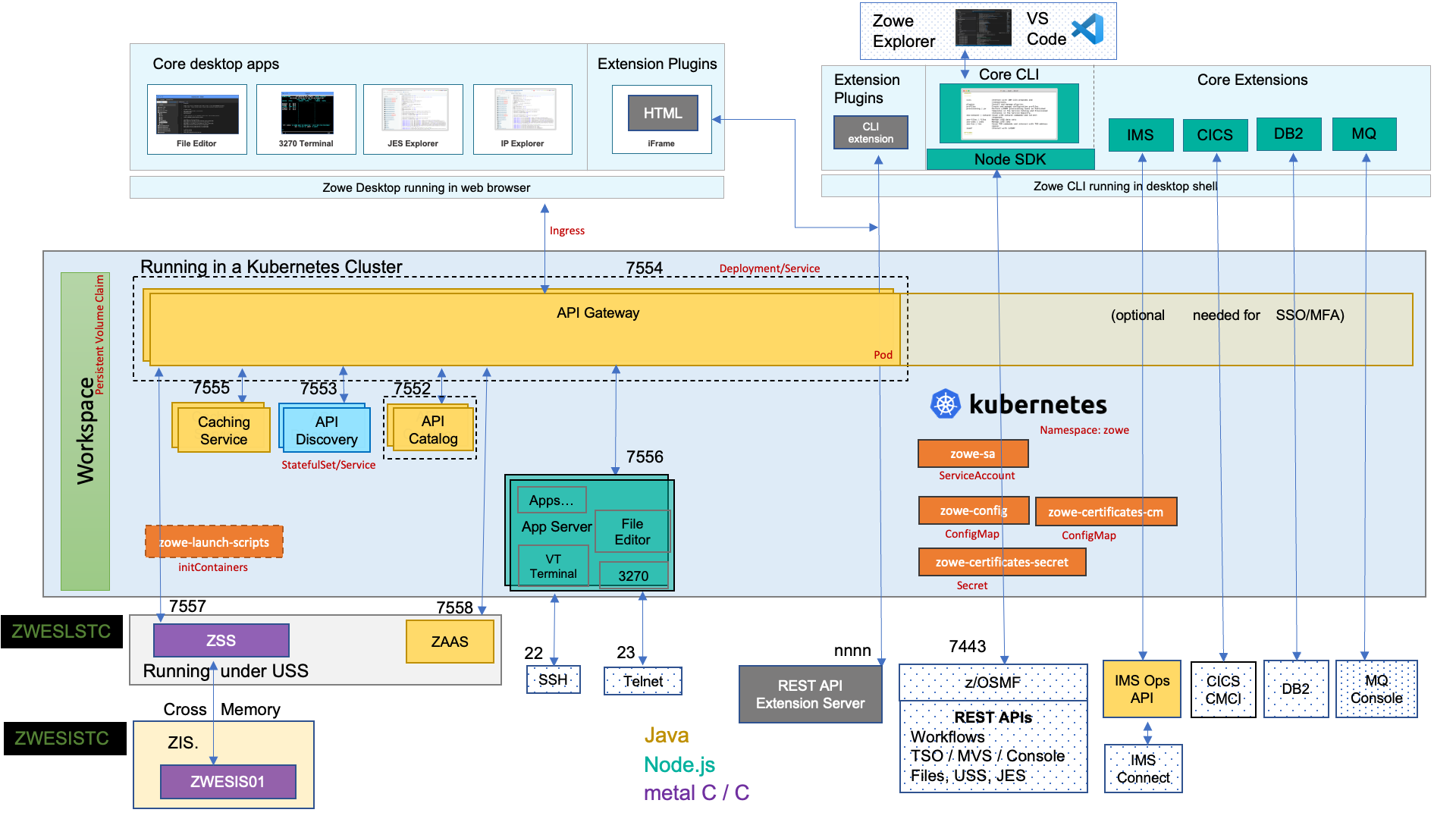Image resolution: width=1456 pixels, height=819 pixels.
Task: Click the DB2 core extension box
Action: pyautogui.click(x=1288, y=134)
